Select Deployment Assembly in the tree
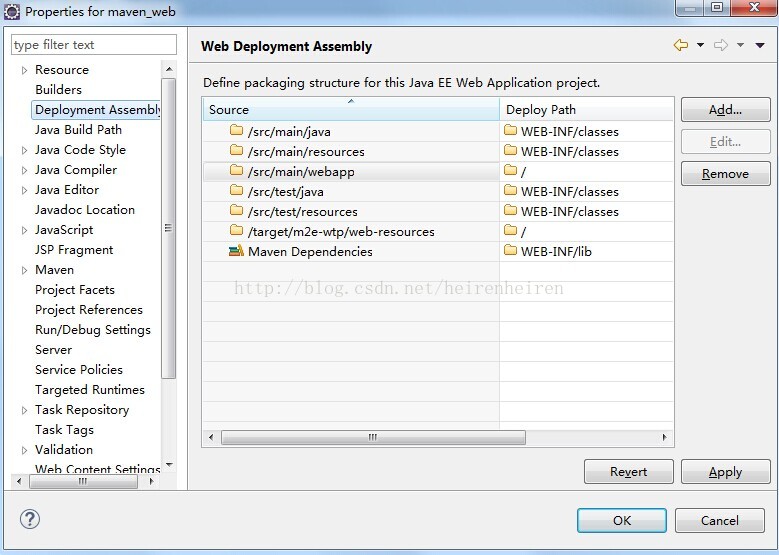The height and width of the screenshot is (555, 779). tap(97, 110)
